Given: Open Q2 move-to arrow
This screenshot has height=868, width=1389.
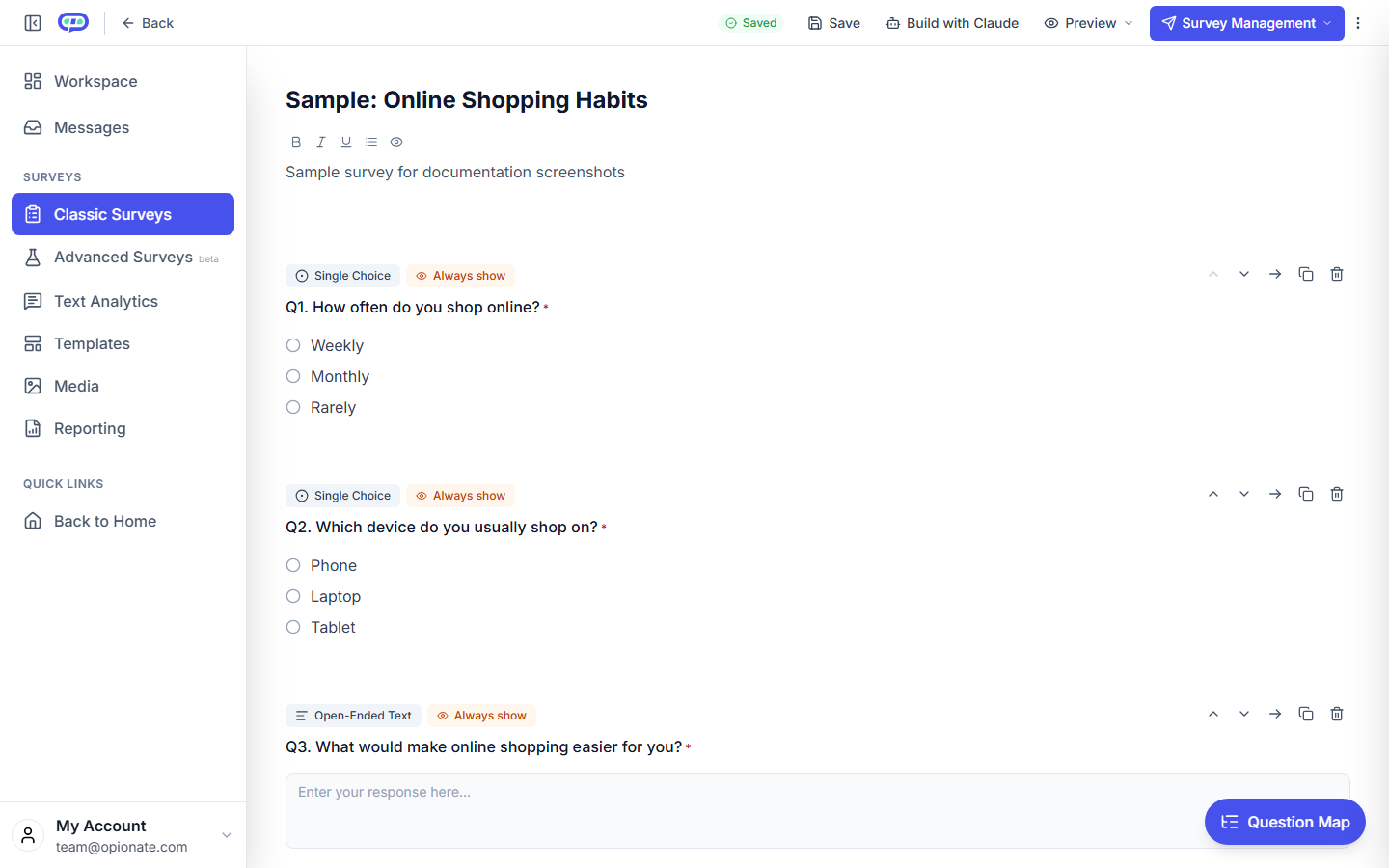Looking at the screenshot, I should coord(1275,494).
